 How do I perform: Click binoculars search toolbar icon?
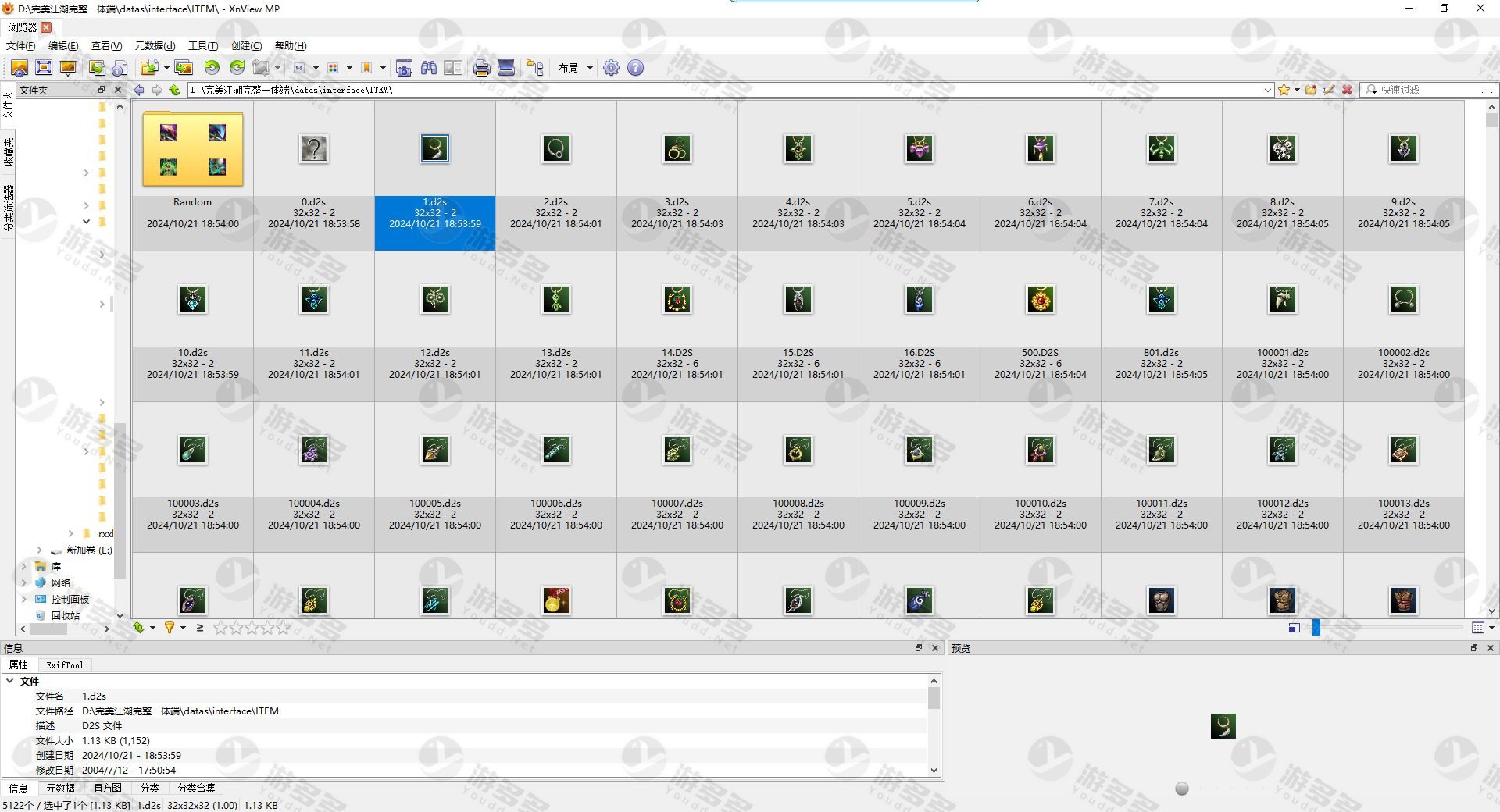[x=428, y=68]
